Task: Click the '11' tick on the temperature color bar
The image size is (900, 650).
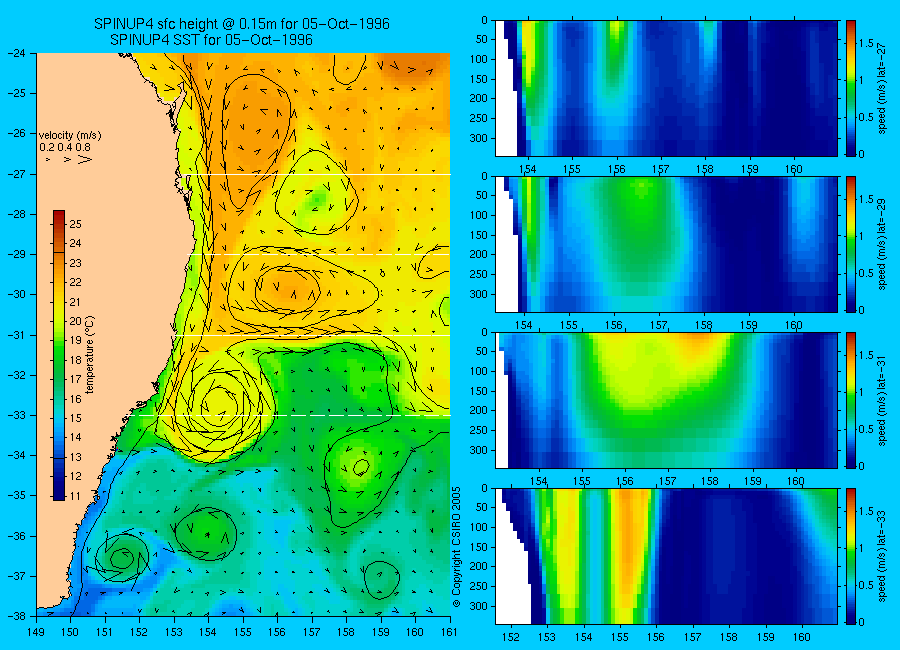Action: (x=75, y=496)
